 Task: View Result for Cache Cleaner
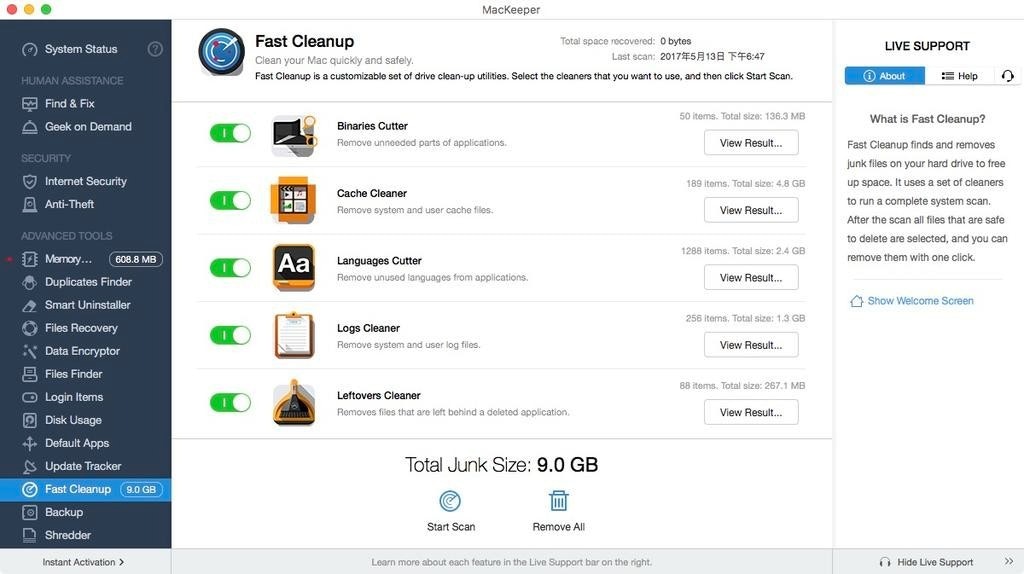tap(751, 210)
